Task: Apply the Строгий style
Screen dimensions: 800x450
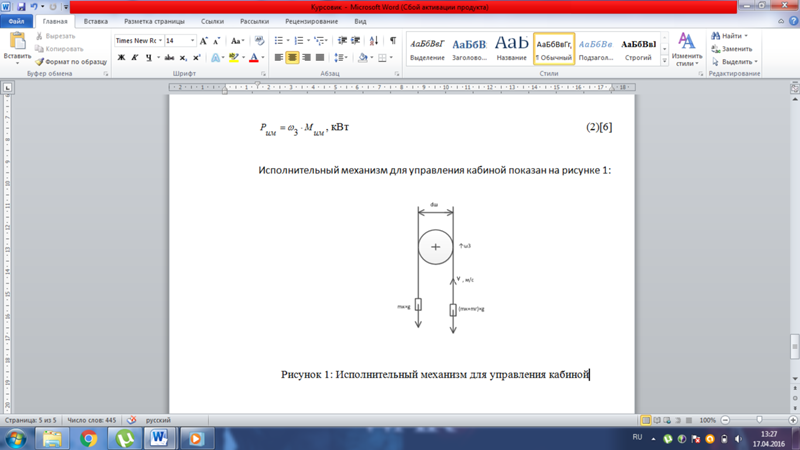Action: click(638, 49)
